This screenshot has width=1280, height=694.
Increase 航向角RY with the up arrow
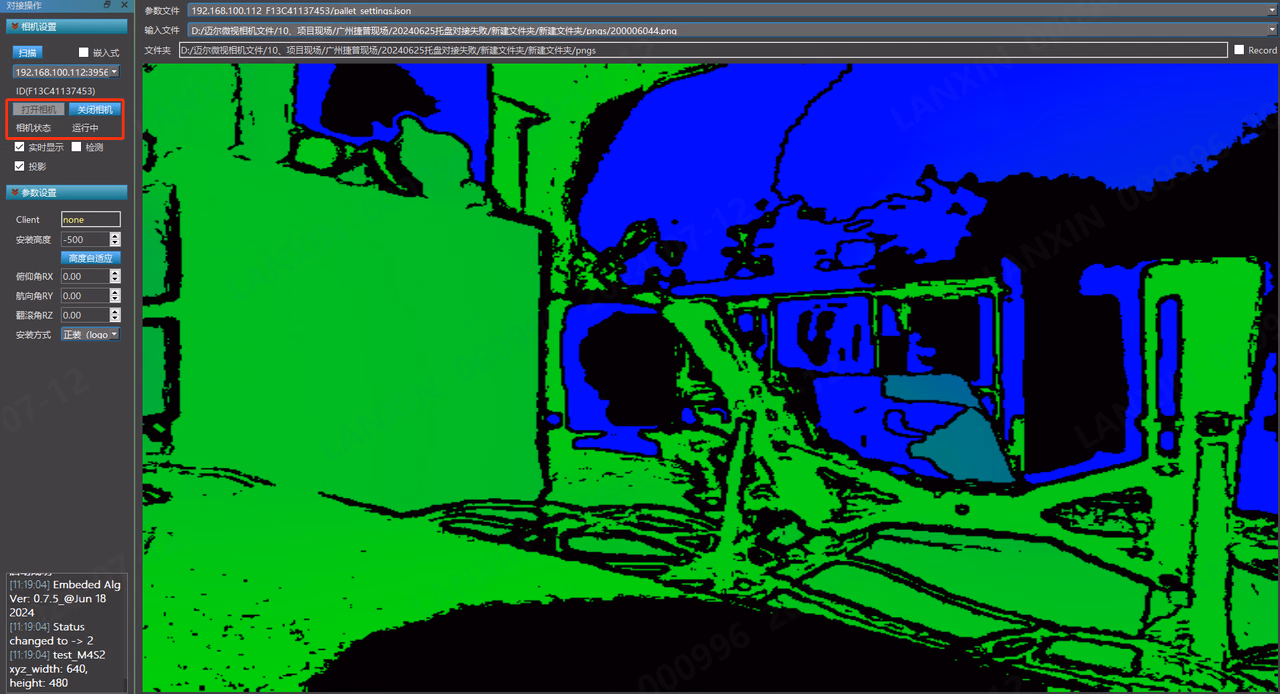click(x=115, y=293)
